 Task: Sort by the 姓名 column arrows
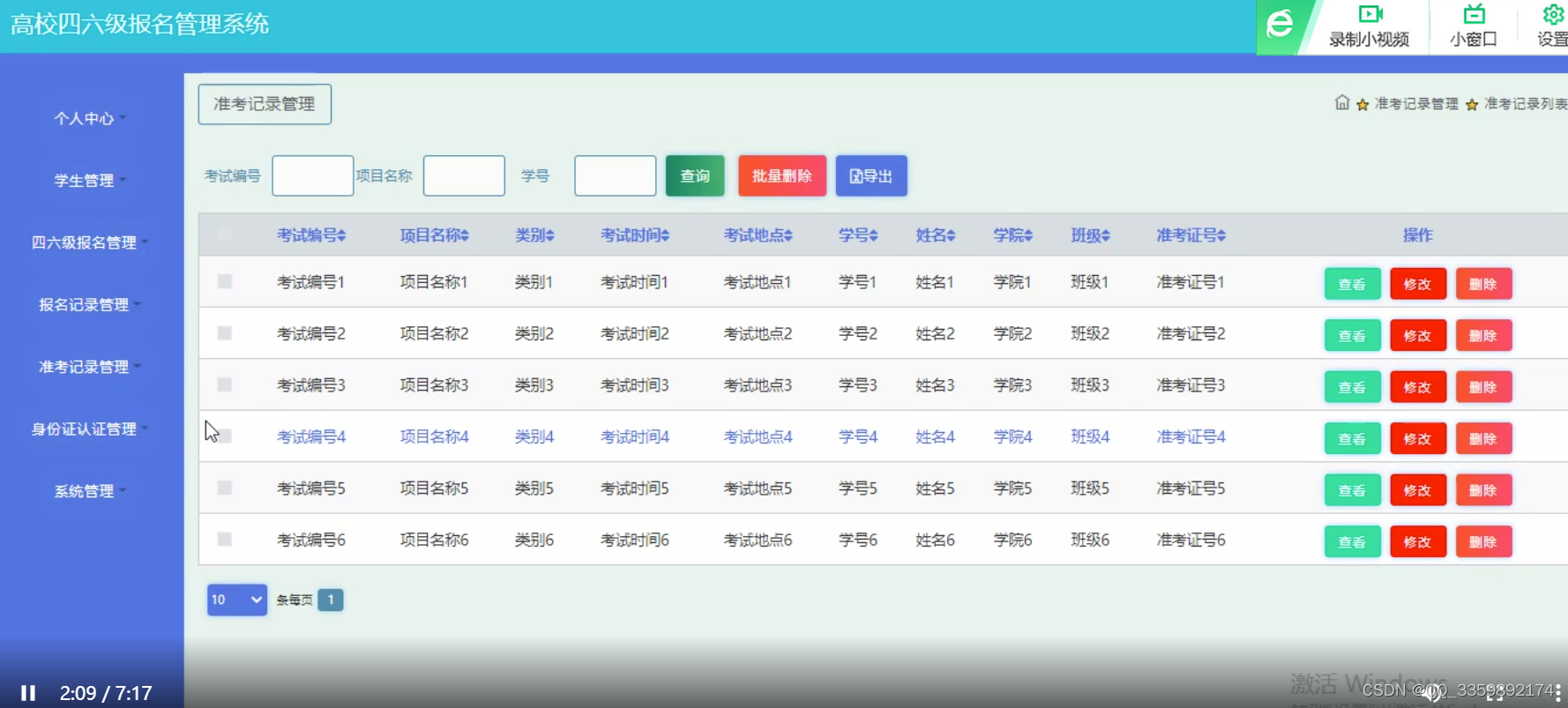point(951,235)
